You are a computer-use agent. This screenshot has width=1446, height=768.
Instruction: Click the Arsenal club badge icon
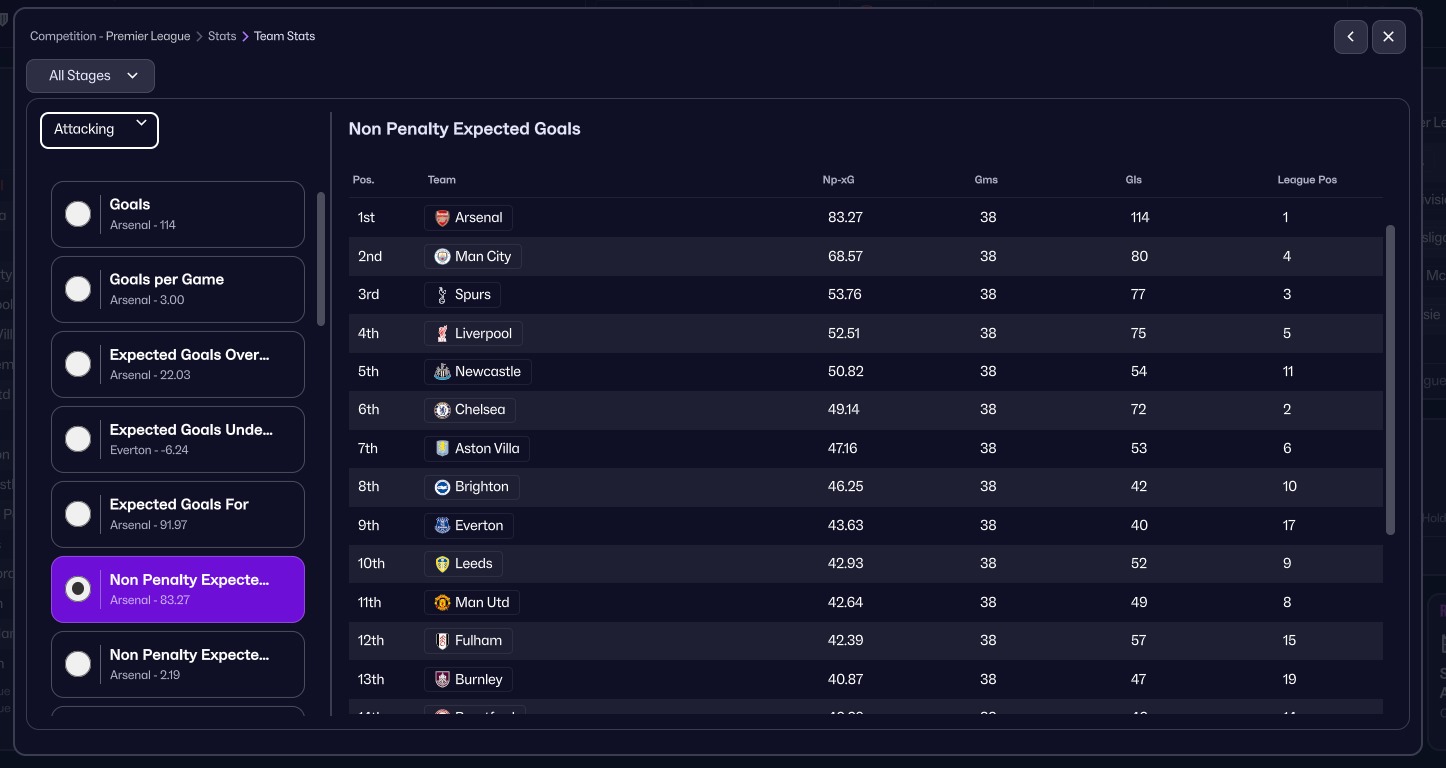pos(442,218)
